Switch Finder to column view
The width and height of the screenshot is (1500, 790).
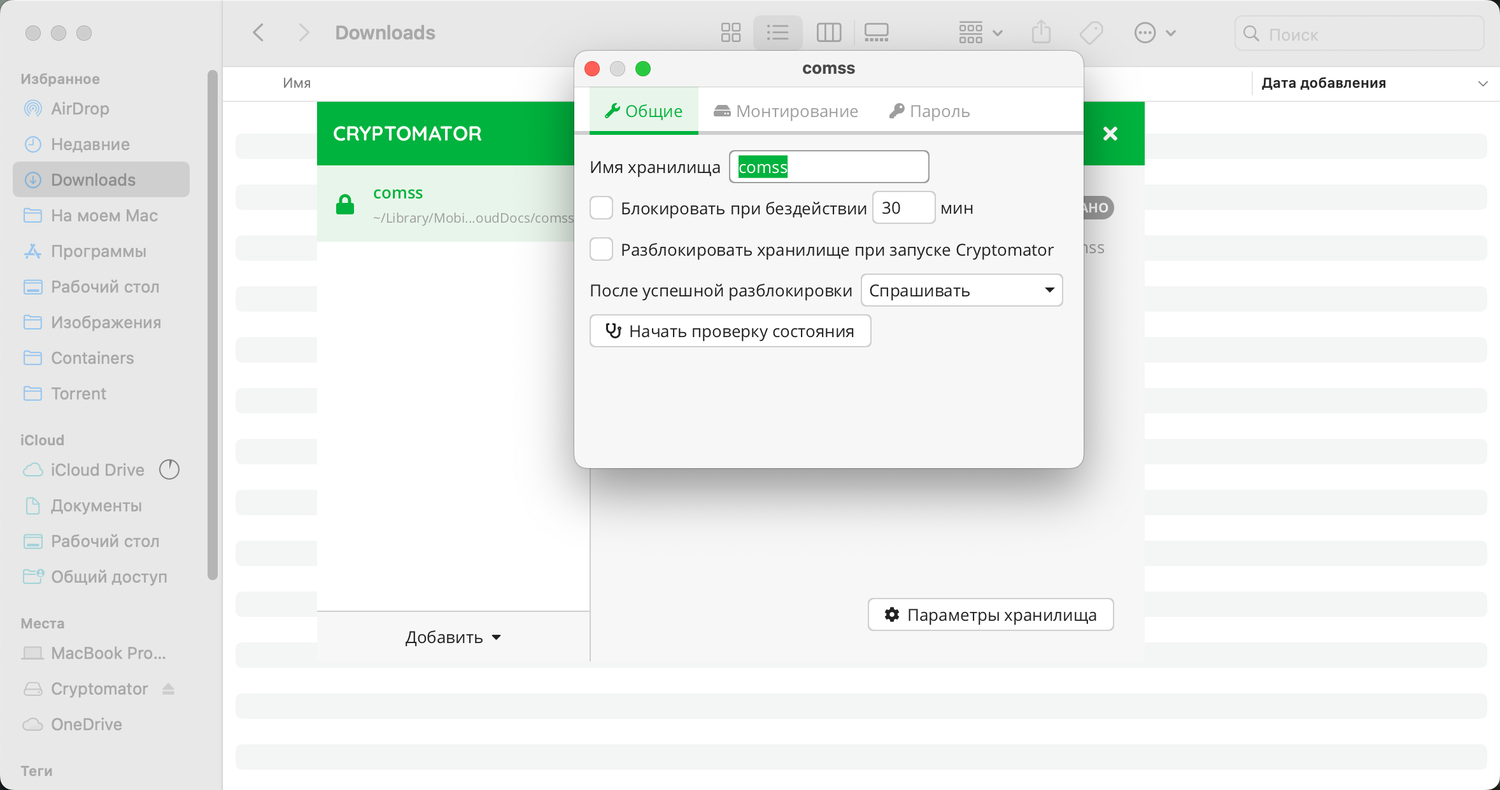pyautogui.click(x=829, y=33)
